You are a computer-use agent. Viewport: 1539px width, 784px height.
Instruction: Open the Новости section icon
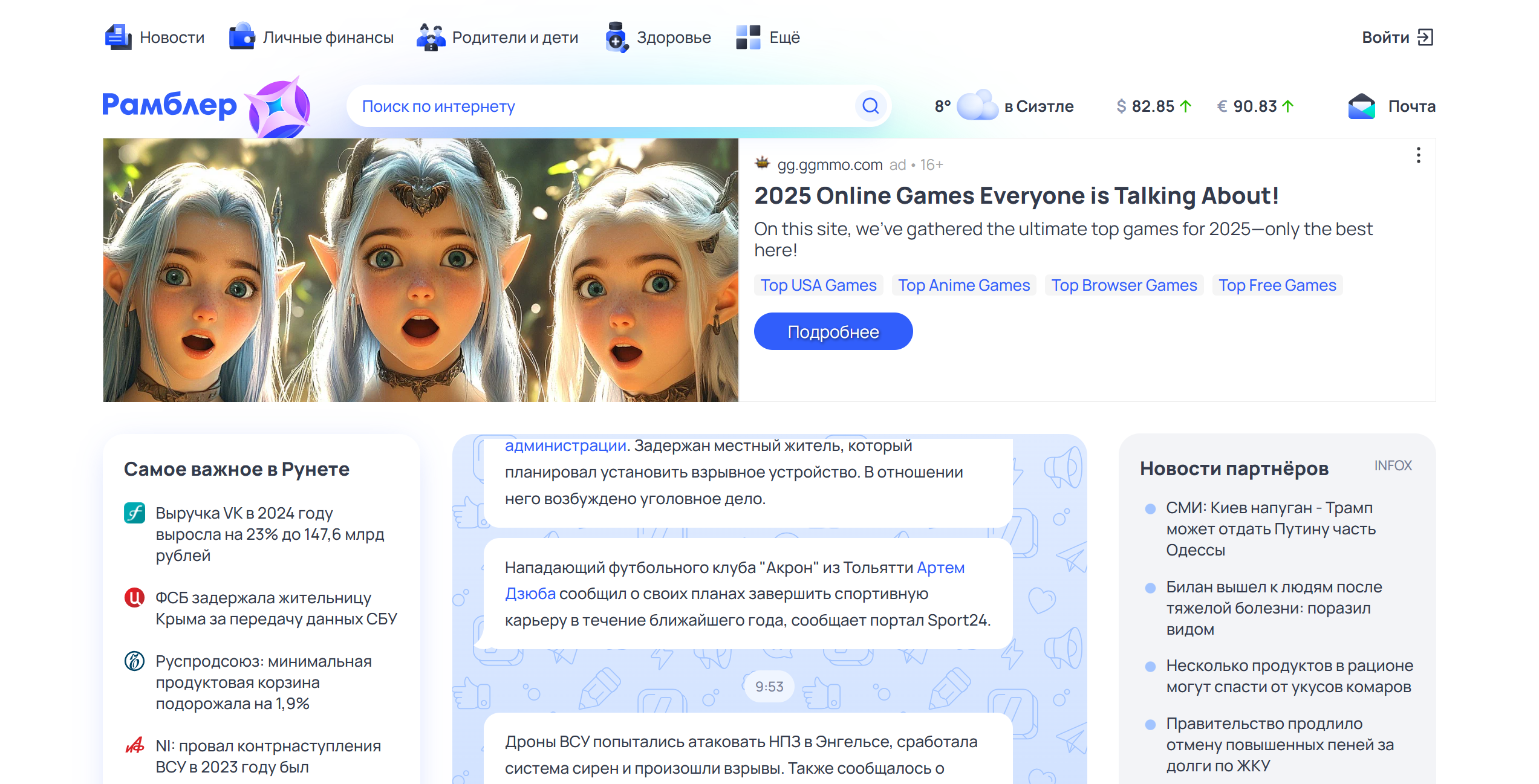[118, 37]
